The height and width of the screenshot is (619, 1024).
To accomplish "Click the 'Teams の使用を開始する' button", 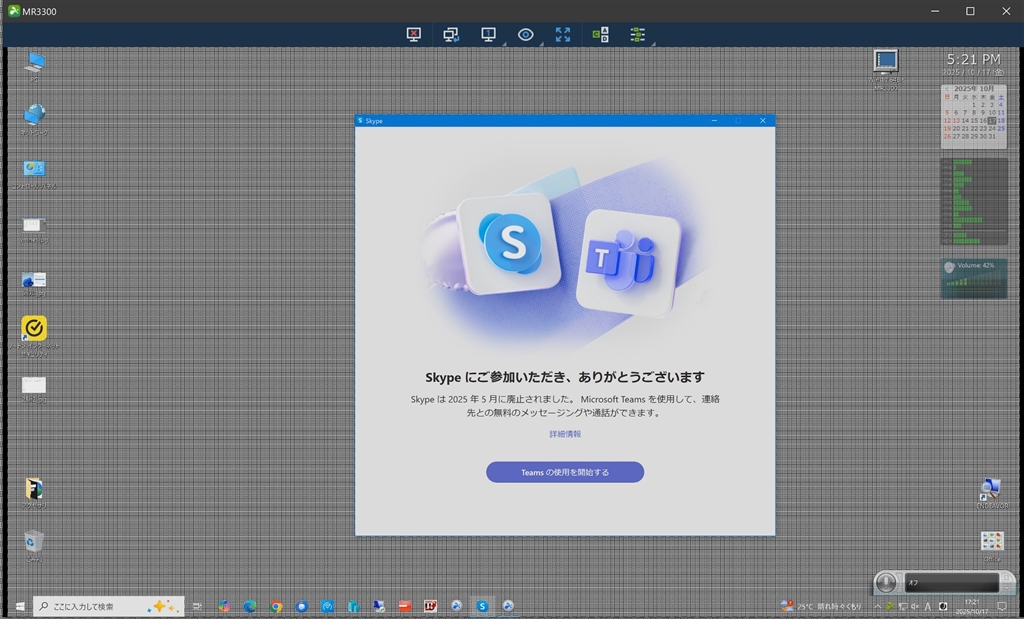I will point(565,472).
